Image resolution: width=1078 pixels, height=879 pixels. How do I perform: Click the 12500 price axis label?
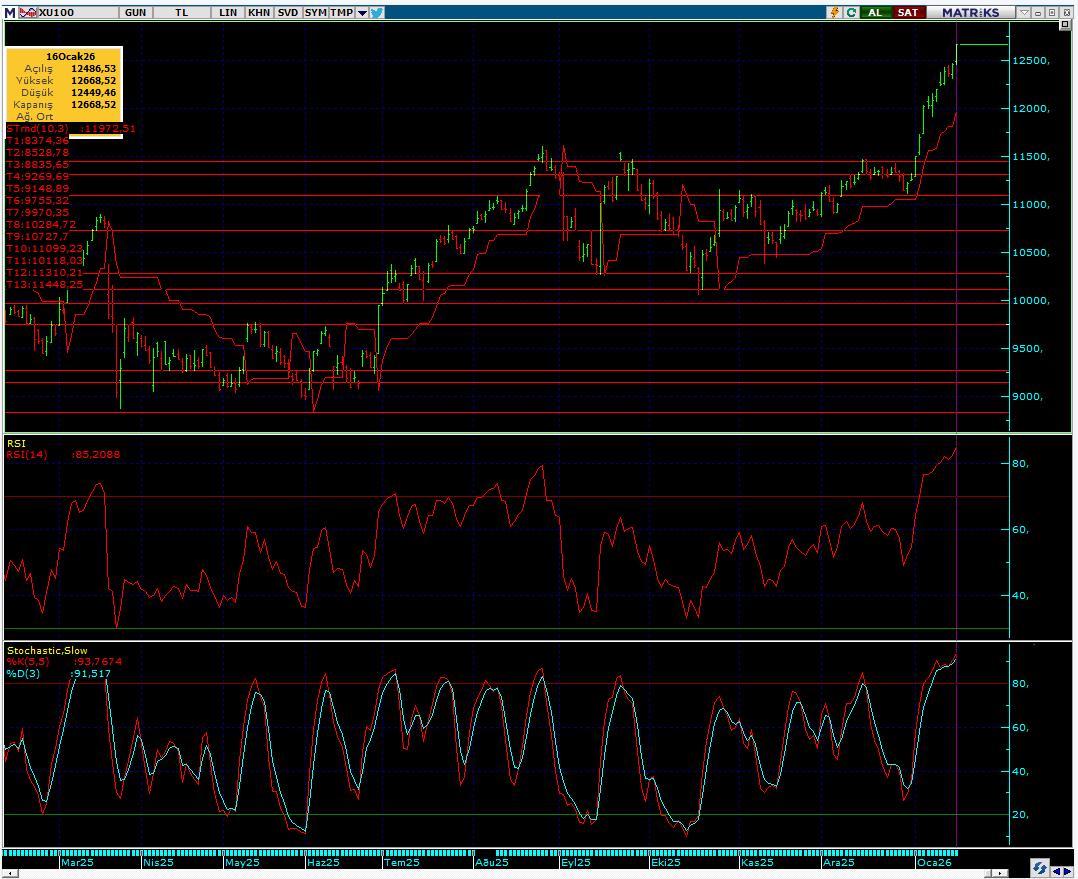1031,60
